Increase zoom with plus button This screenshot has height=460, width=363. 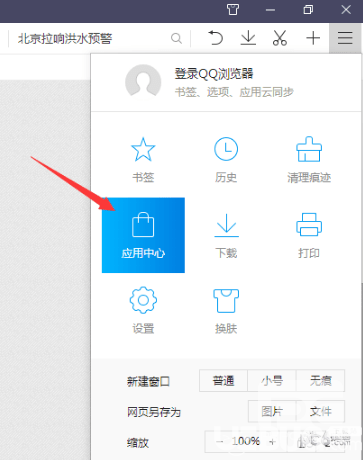coord(272,442)
